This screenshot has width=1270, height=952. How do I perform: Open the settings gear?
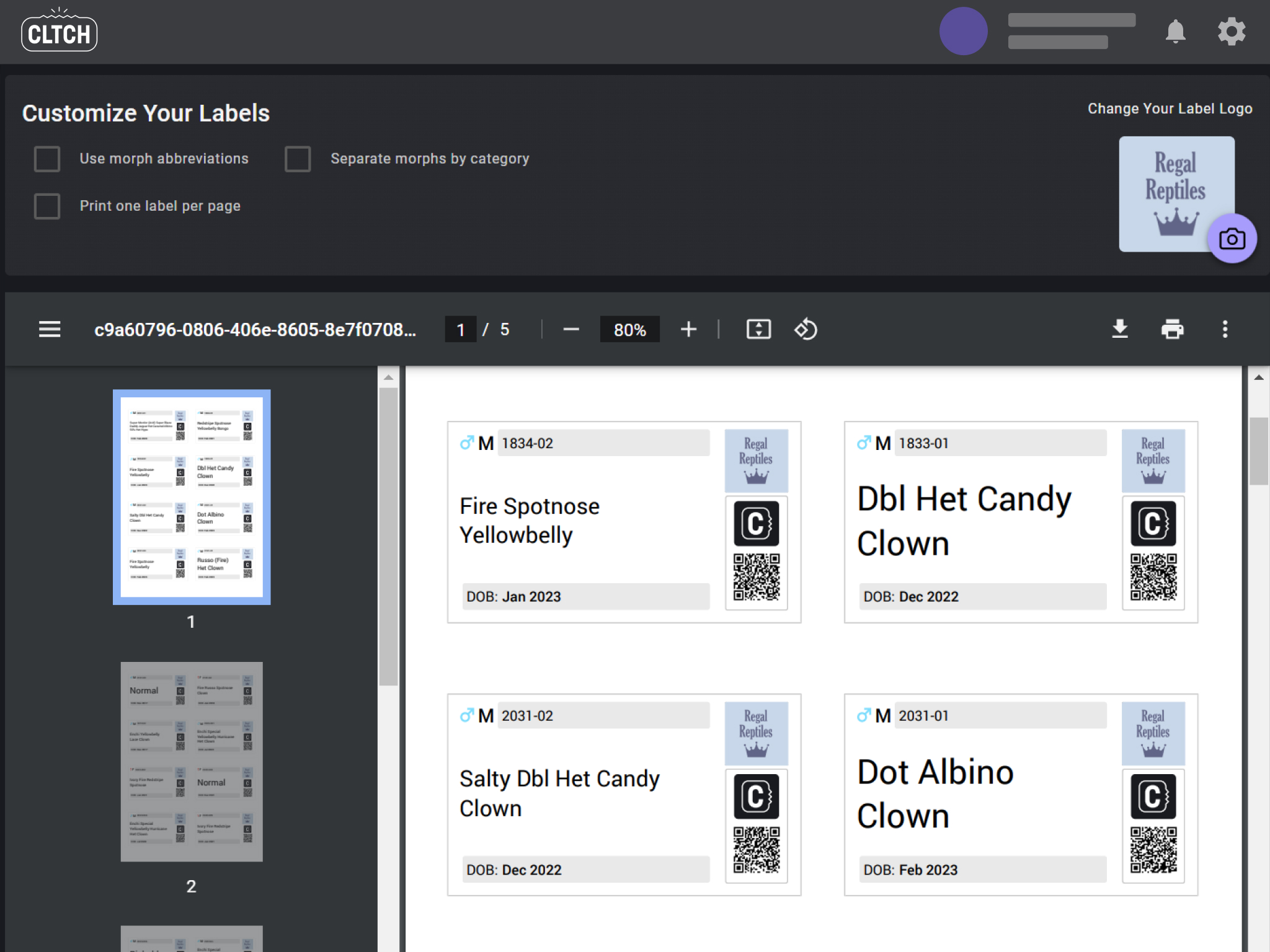pos(1231,32)
